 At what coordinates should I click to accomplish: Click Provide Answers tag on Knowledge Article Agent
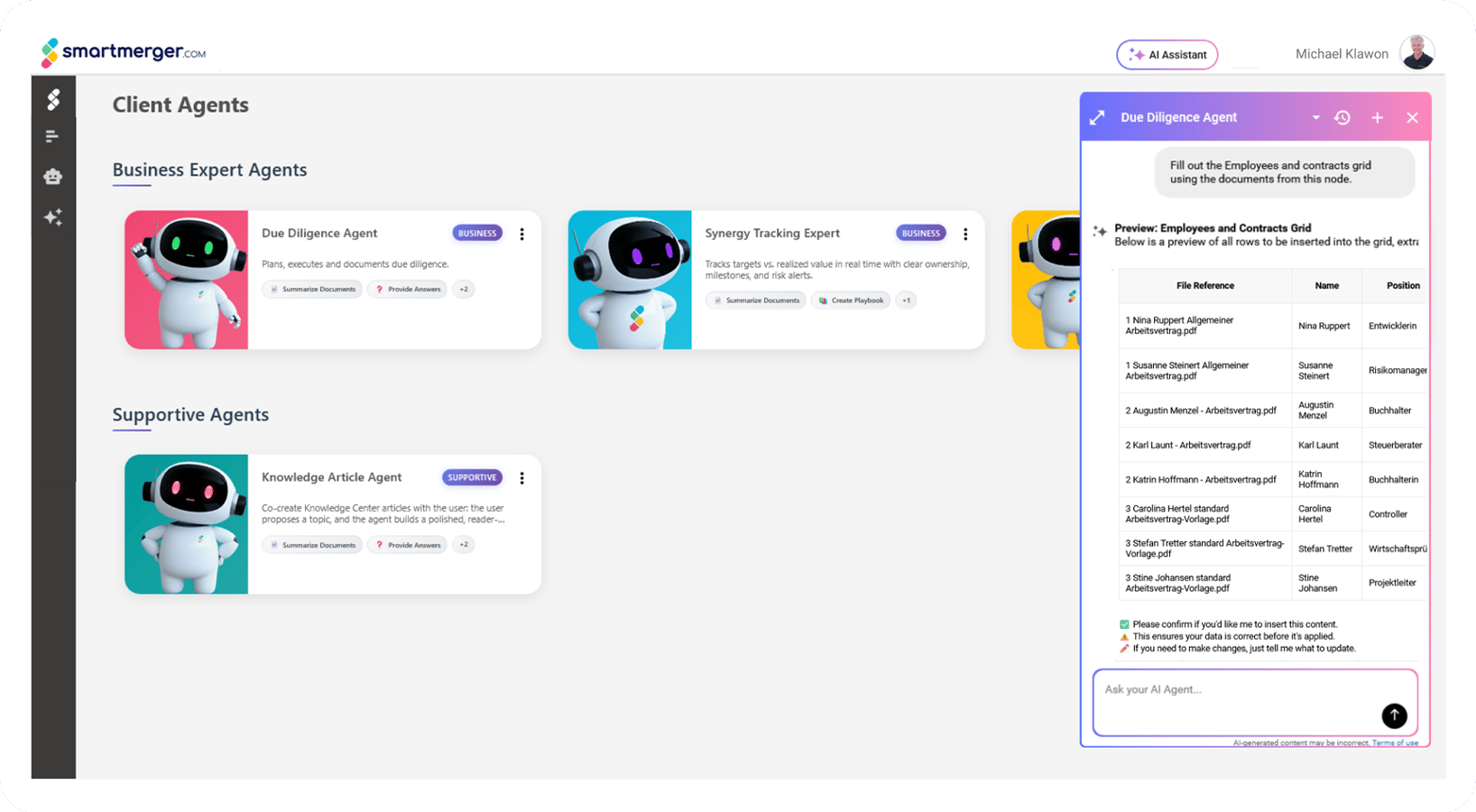(408, 545)
